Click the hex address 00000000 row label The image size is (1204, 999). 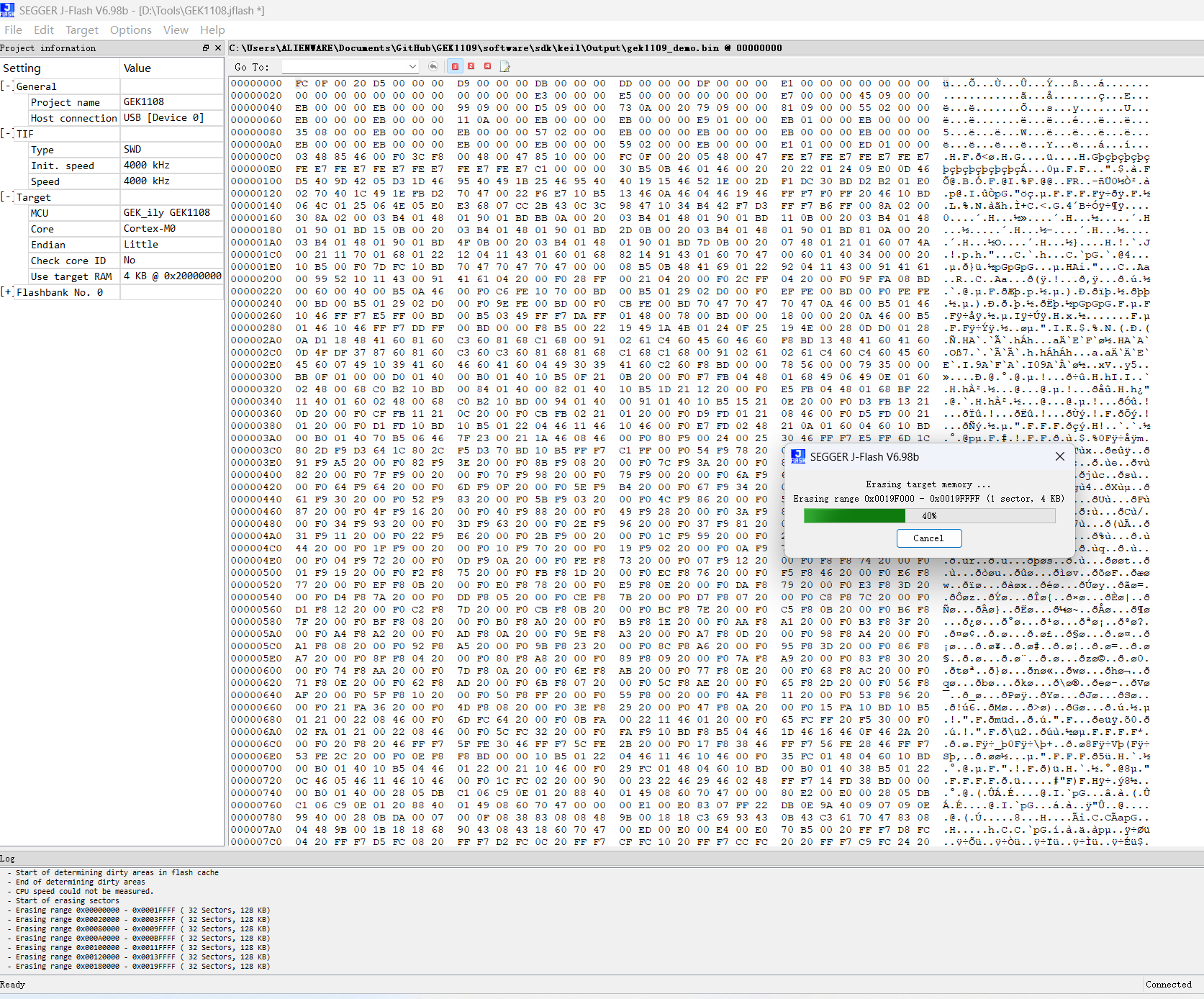pyautogui.click(x=256, y=83)
